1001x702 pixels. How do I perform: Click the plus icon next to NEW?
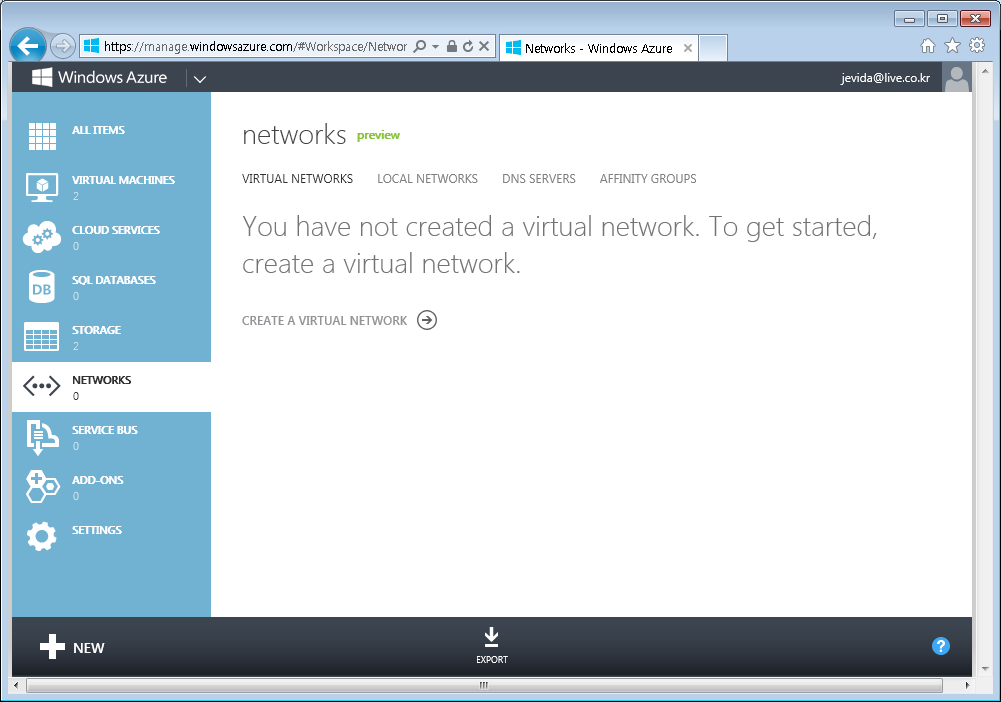point(52,646)
